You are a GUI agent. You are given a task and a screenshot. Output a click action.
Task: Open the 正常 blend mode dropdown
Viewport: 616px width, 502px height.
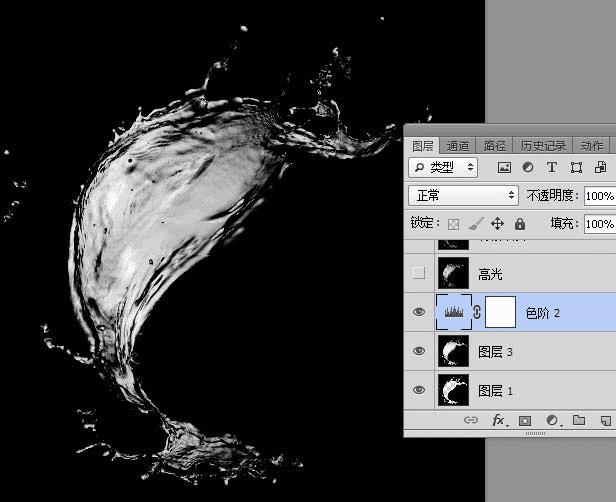(x=464, y=195)
